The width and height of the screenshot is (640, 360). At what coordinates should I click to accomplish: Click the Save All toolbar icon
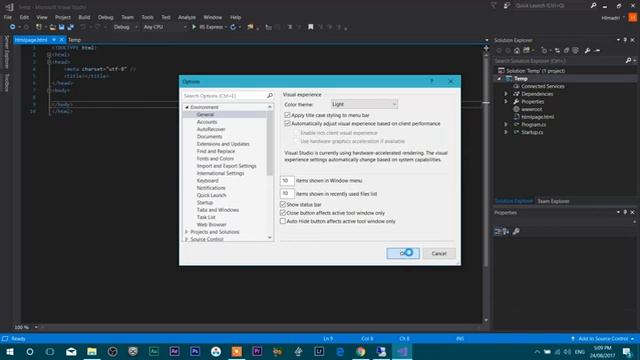70,27
